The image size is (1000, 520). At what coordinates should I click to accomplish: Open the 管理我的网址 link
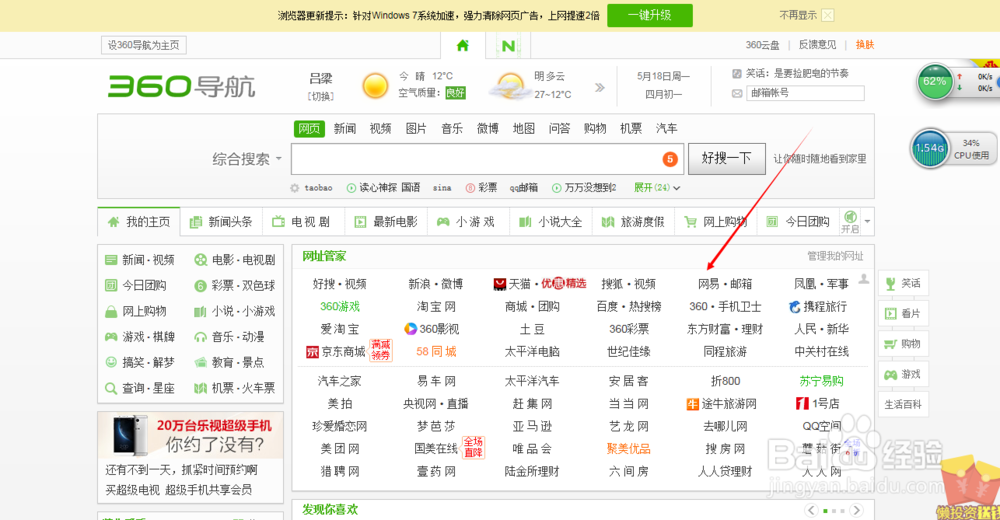tap(835, 256)
